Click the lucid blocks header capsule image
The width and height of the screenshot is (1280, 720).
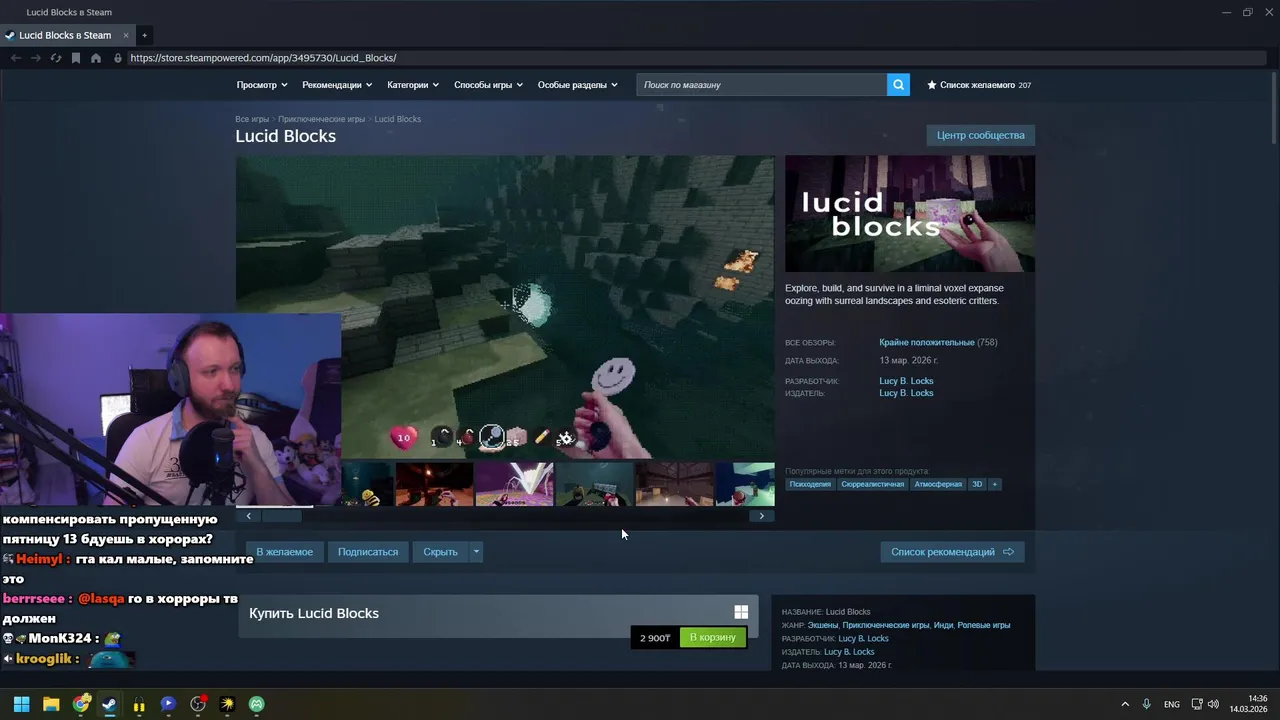(x=910, y=213)
